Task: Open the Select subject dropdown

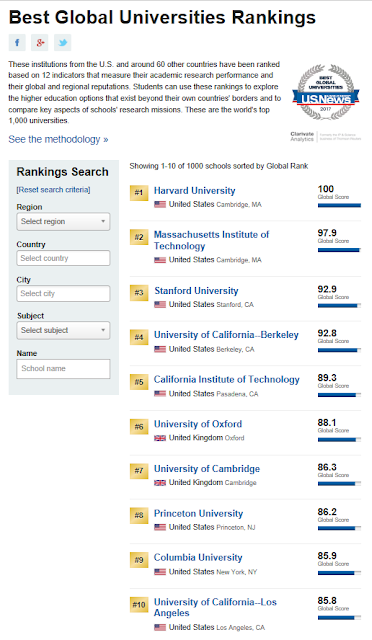Action: pyautogui.click(x=63, y=330)
